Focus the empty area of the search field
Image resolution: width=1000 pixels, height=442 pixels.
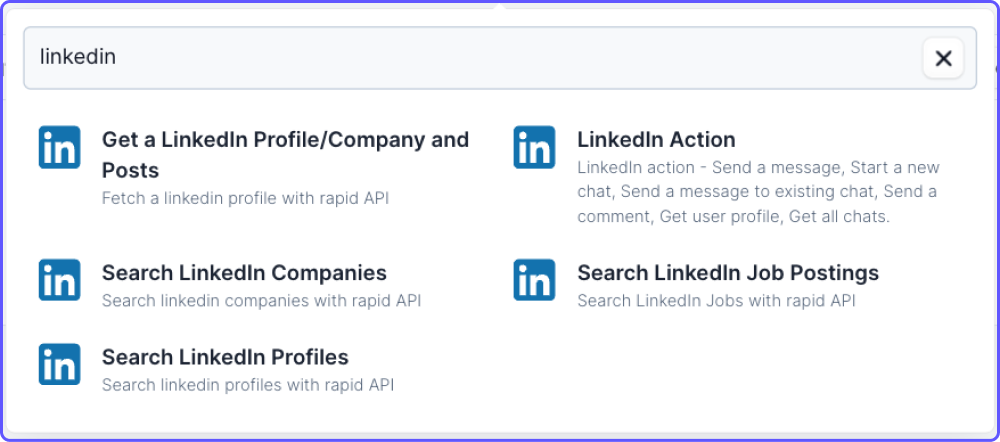point(510,58)
